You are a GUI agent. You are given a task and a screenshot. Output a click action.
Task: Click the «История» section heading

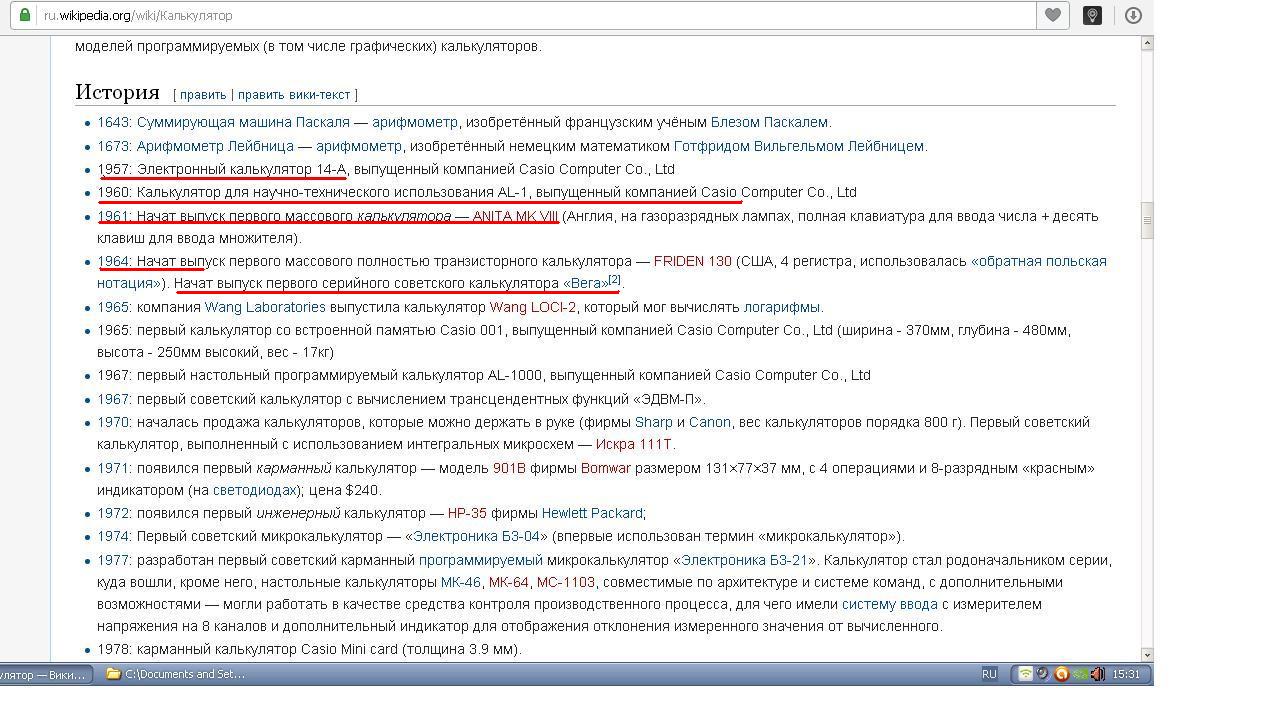click(118, 92)
